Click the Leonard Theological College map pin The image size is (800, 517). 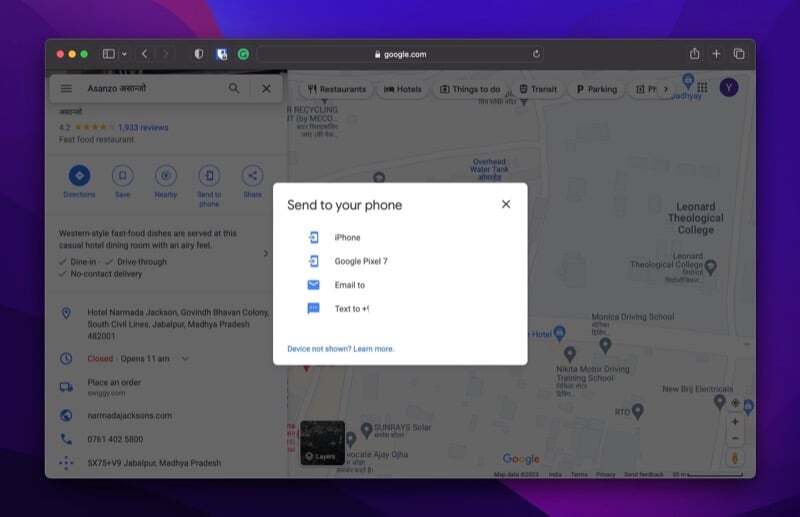[711, 267]
